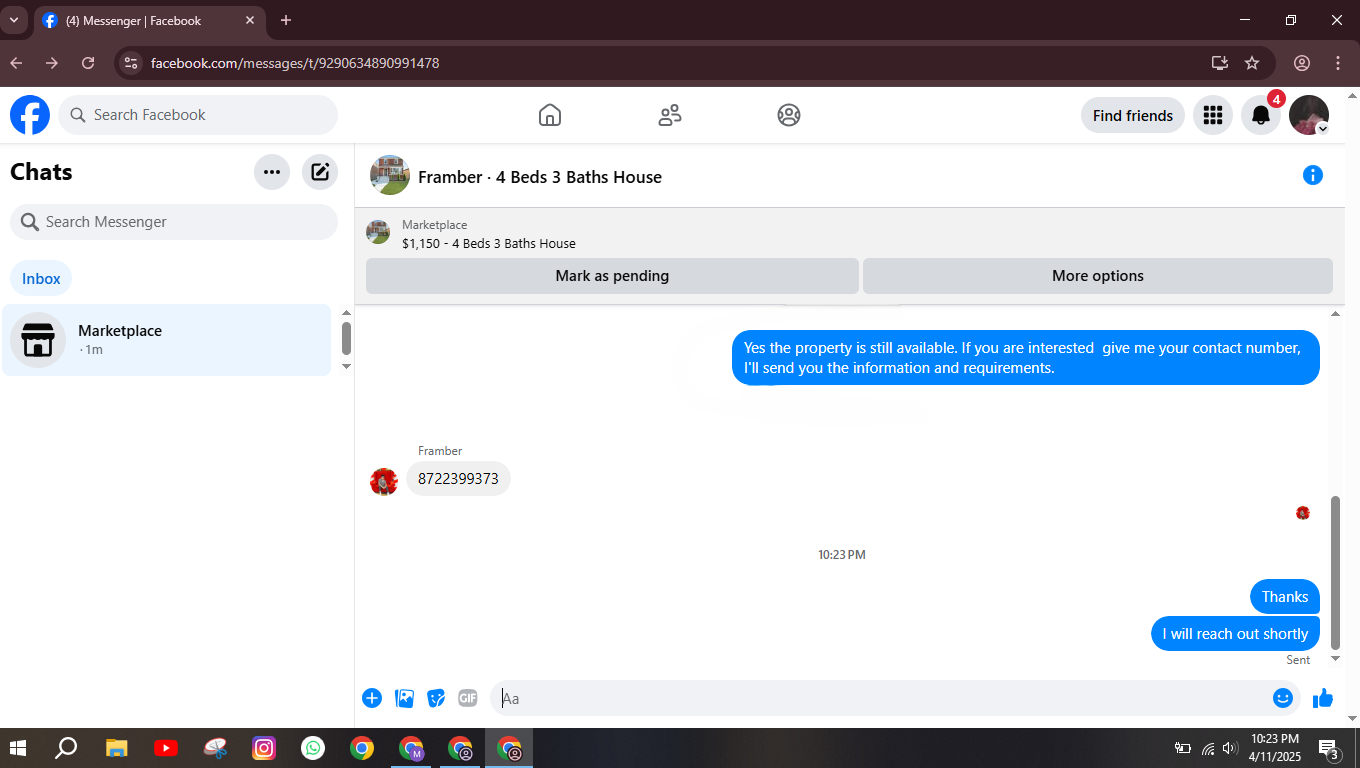Start a new message with compose icon
1360x768 pixels.
(x=320, y=172)
